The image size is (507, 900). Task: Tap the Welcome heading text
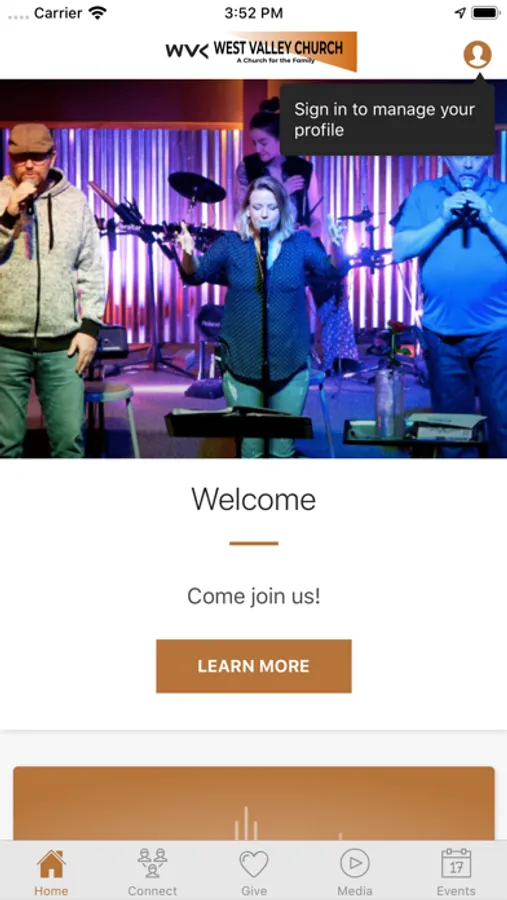[x=254, y=499]
